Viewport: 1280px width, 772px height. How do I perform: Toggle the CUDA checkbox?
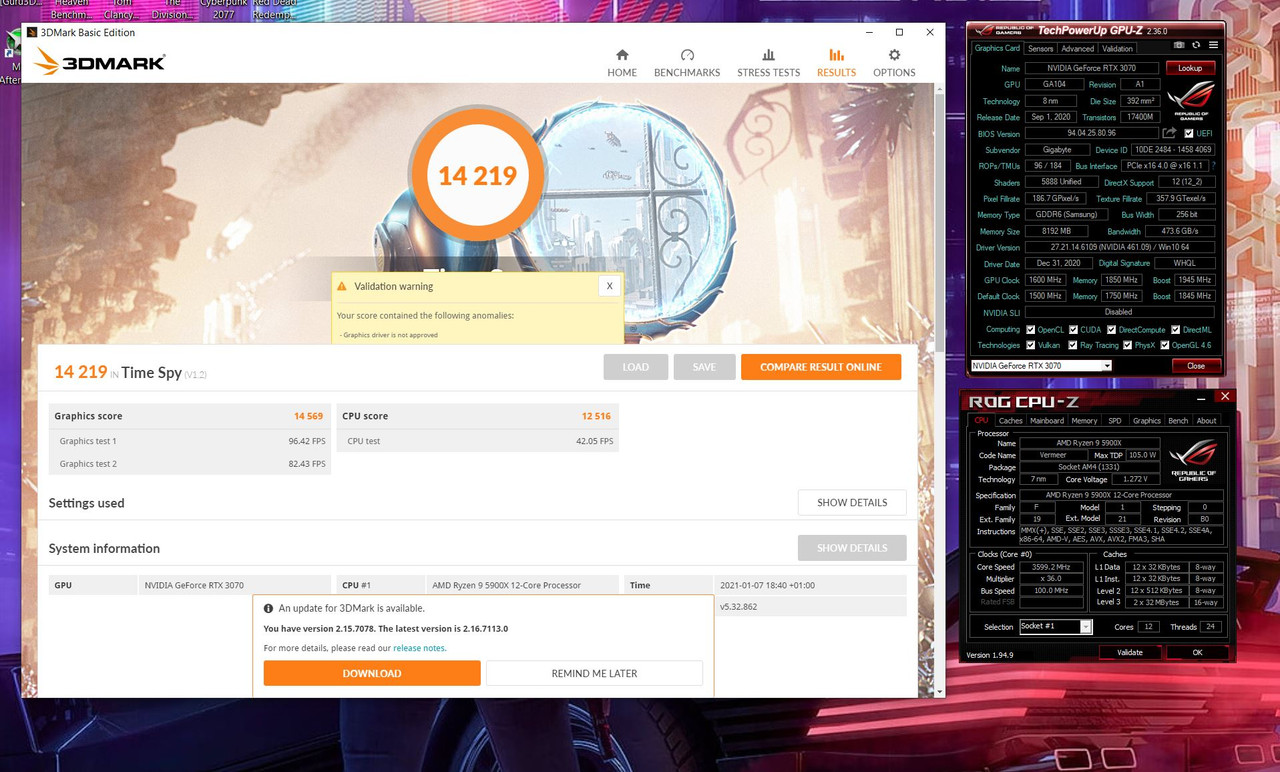pos(1073,329)
